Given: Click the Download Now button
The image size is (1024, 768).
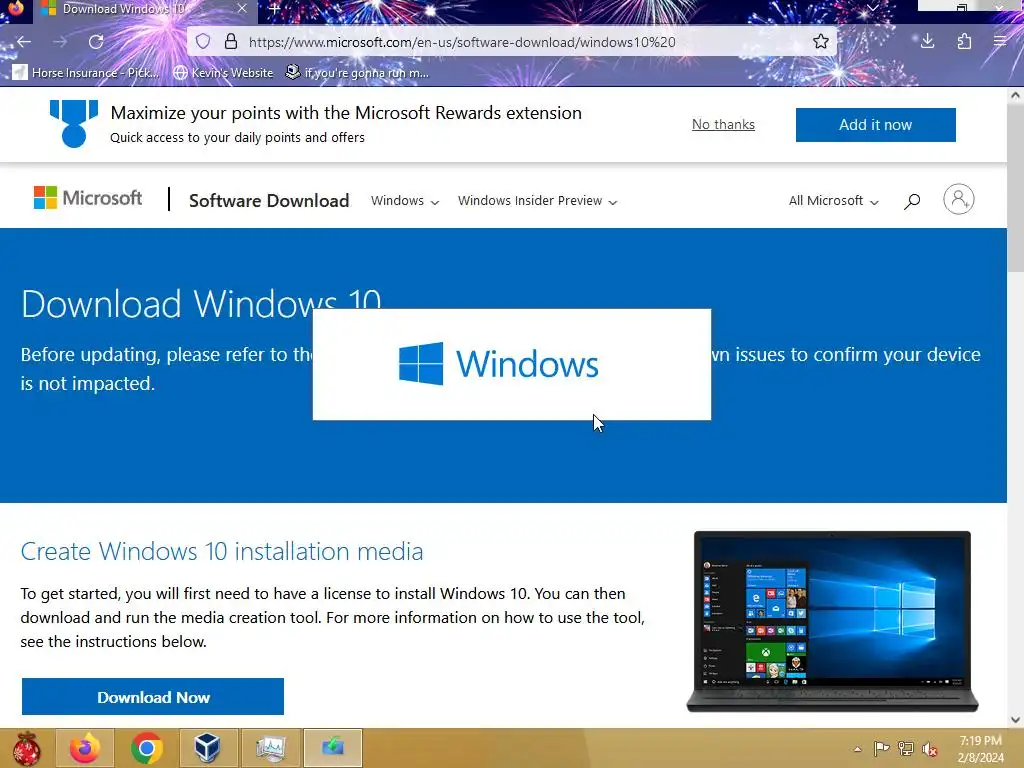Looking at the screenshot, I should coord(153,697).
